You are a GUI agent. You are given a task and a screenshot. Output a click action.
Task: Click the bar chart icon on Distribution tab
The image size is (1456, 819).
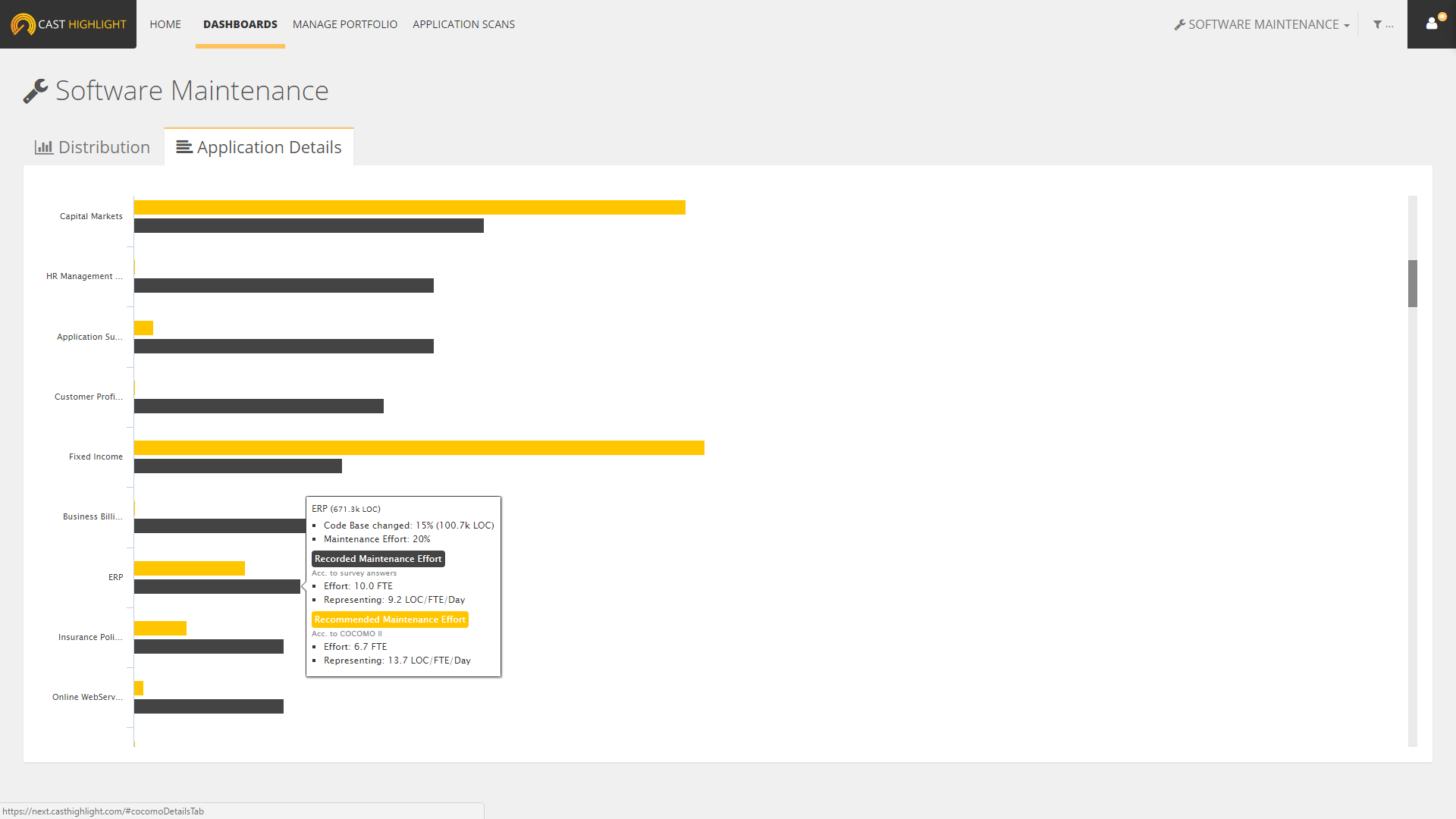pos(44,147)
